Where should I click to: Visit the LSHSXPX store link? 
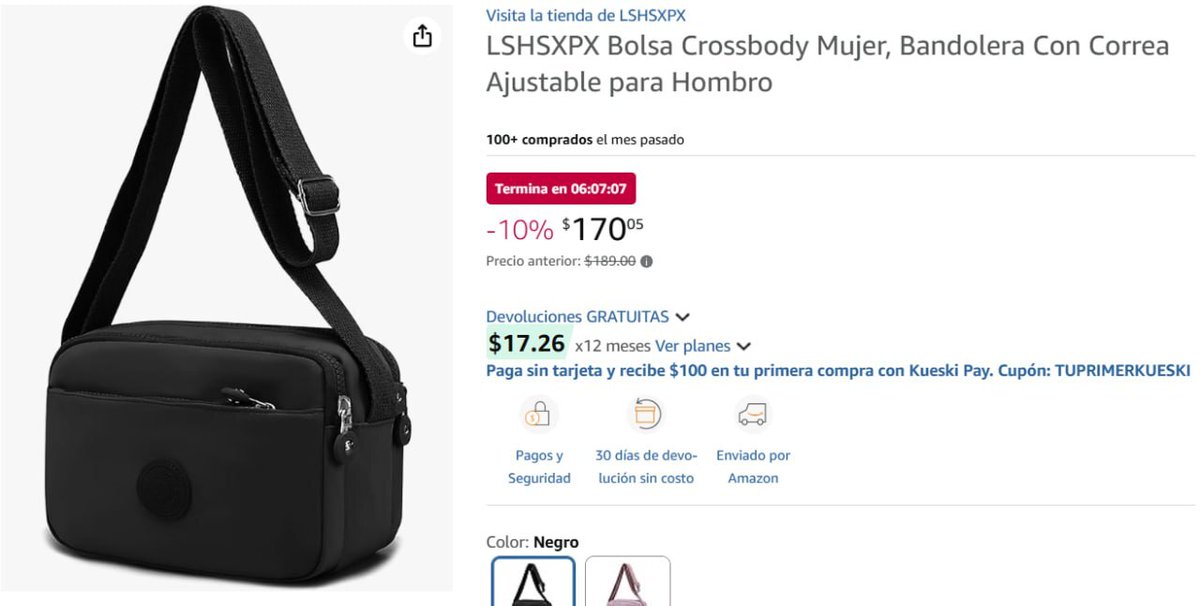point(585,15)
